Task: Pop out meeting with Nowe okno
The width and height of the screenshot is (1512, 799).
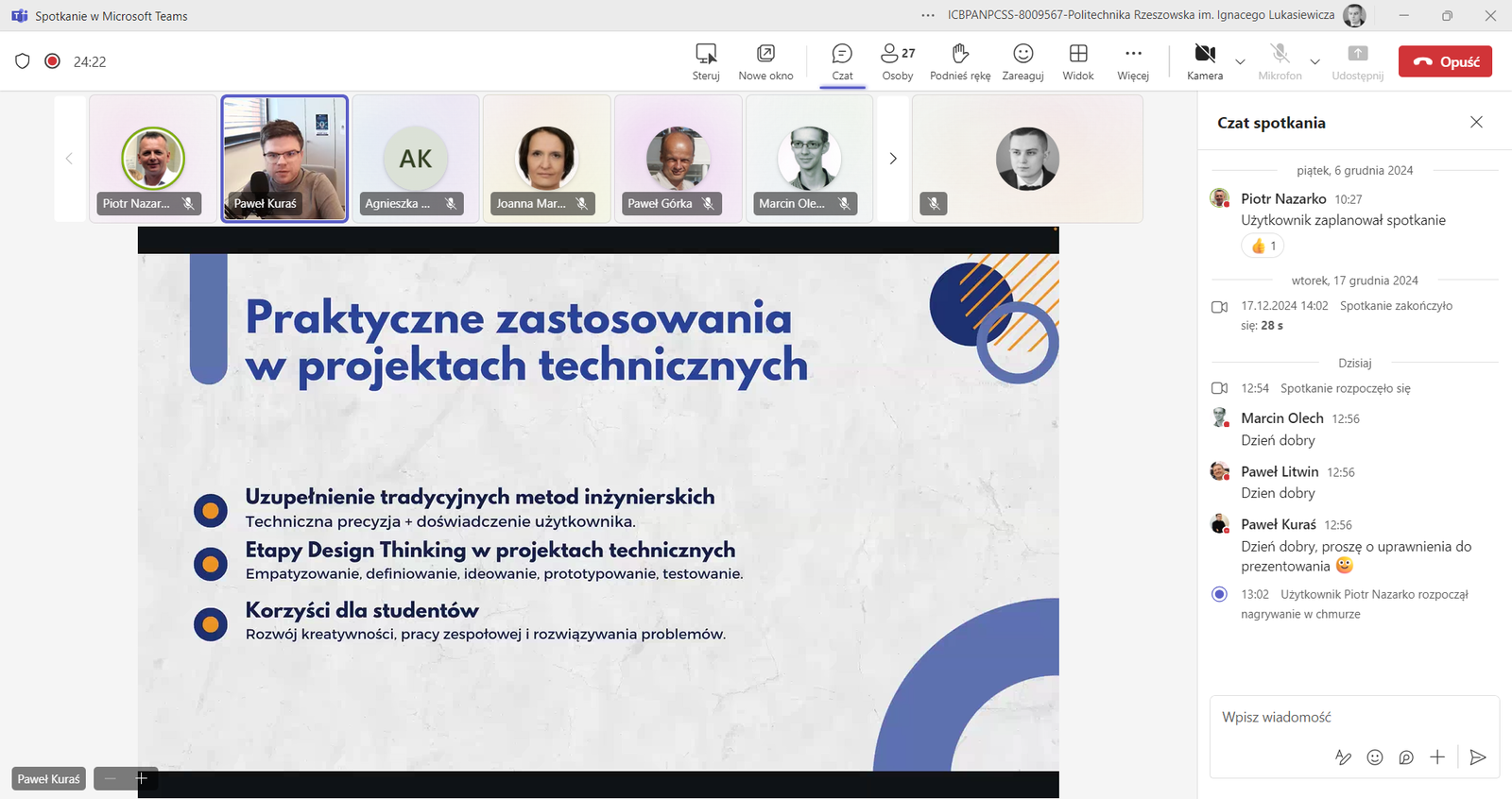Action: (765, 61)
